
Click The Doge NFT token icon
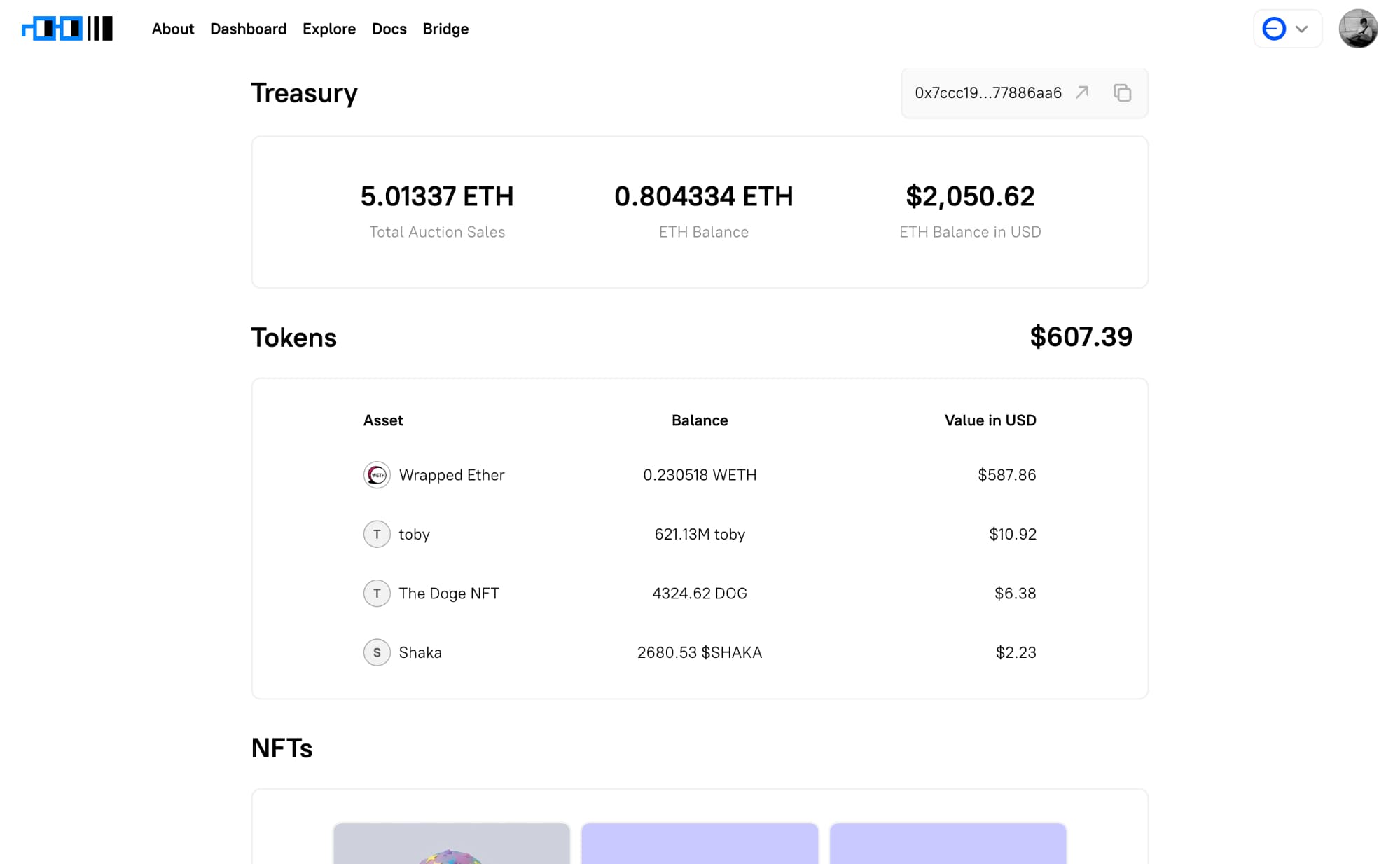tap(377, 594)
